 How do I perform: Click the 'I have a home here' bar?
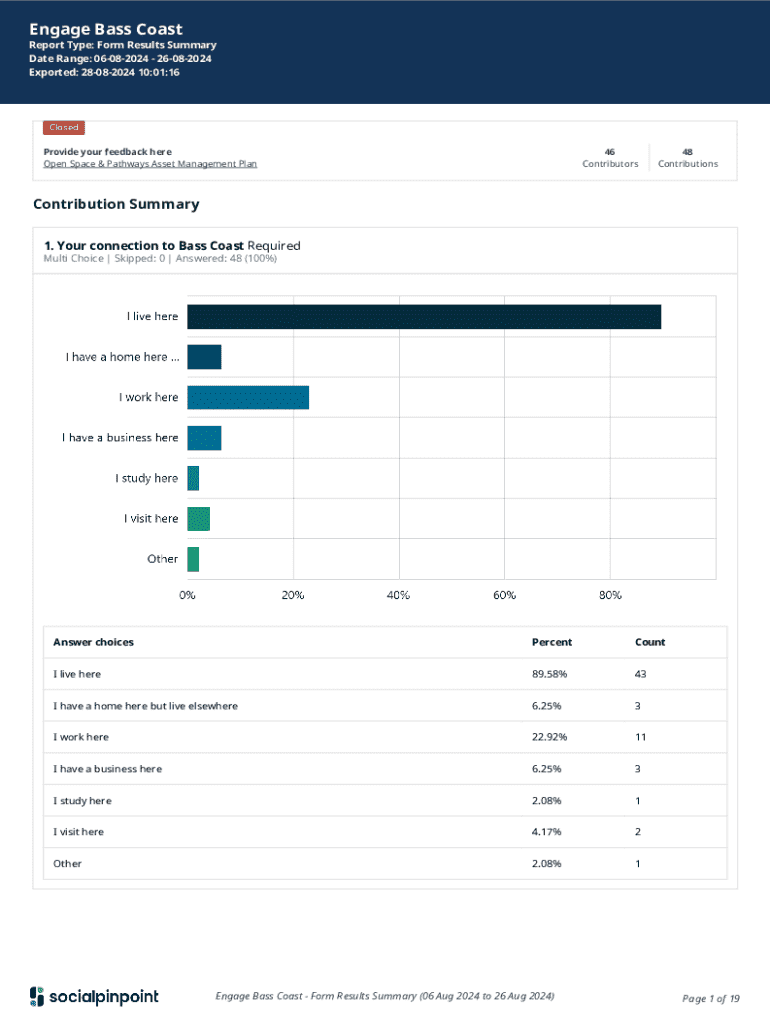204,357
